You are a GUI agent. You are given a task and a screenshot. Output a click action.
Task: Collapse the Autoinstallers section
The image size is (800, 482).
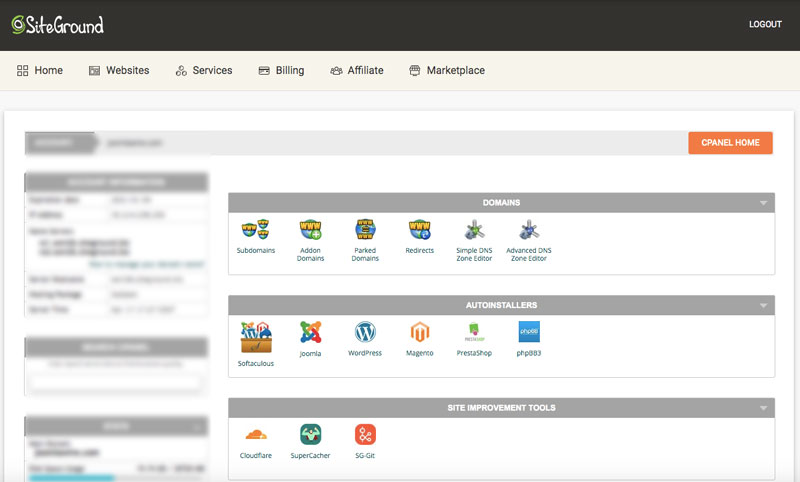point(763,306)
